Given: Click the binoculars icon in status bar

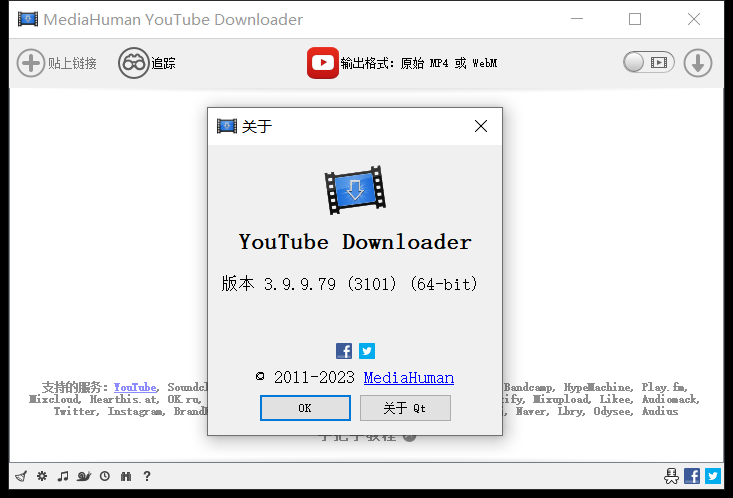Looking at the screenshot, I should [x=126, y=476].
